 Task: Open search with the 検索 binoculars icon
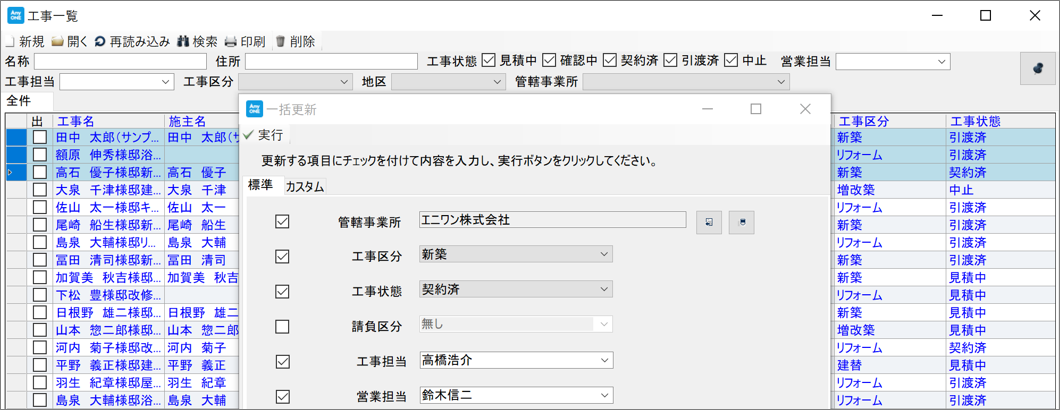click(x=183, y=41)
